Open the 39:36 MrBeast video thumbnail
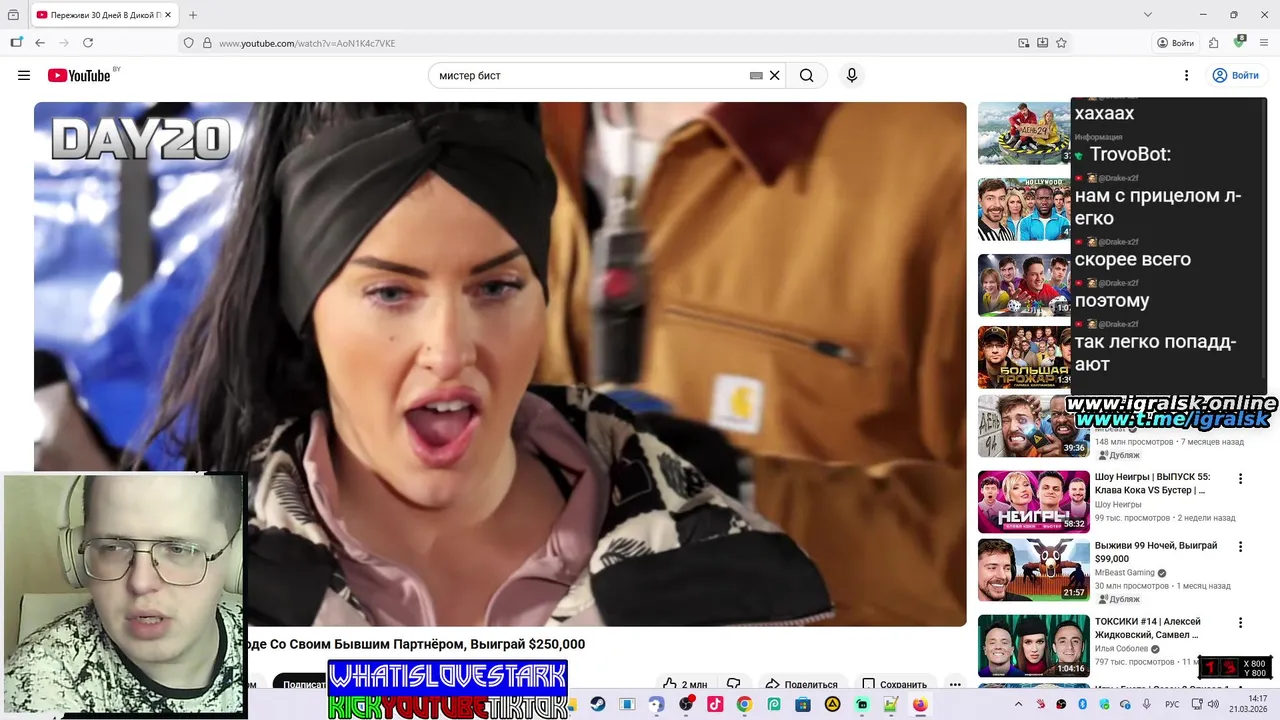This screenshot has height=720, width=1280. tap(1033, 426)
